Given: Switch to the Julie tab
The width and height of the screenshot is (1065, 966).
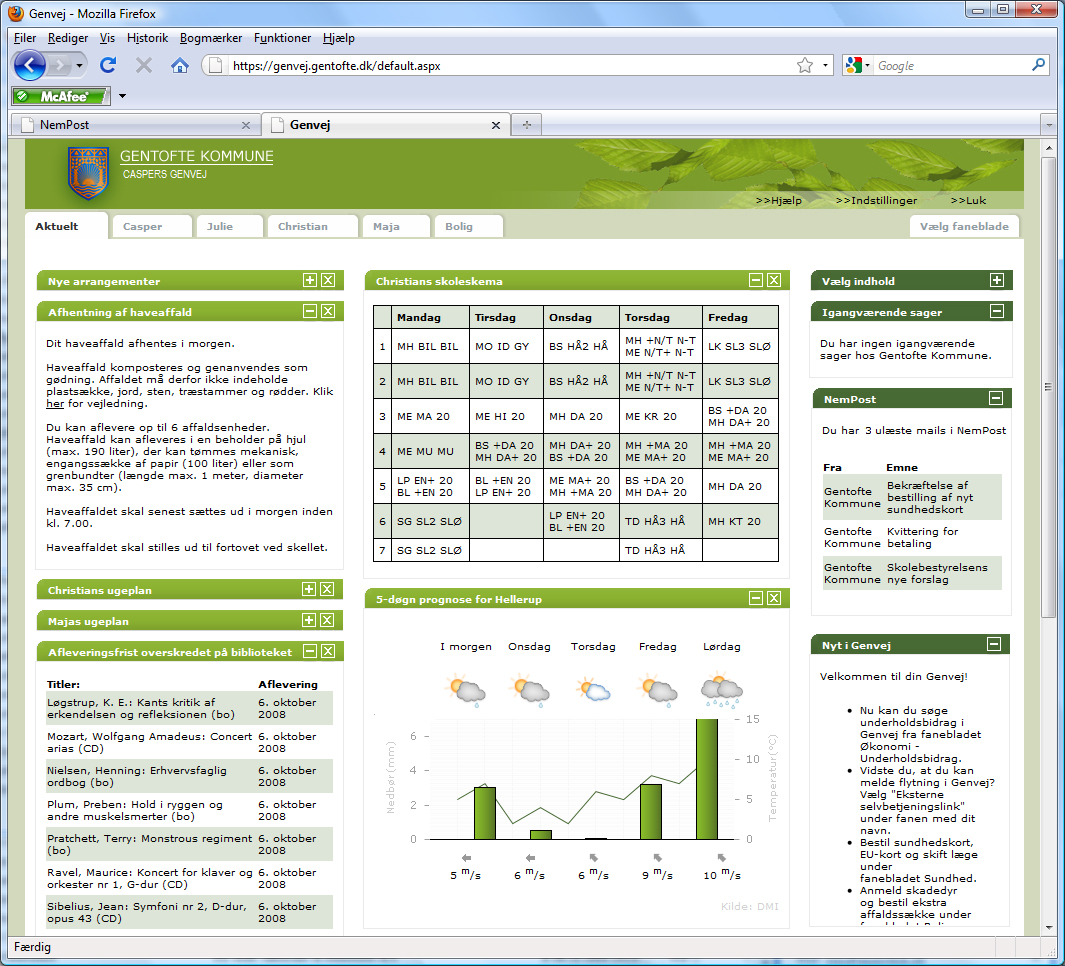Looking at the screenshot, I should [x=220, y=226].
